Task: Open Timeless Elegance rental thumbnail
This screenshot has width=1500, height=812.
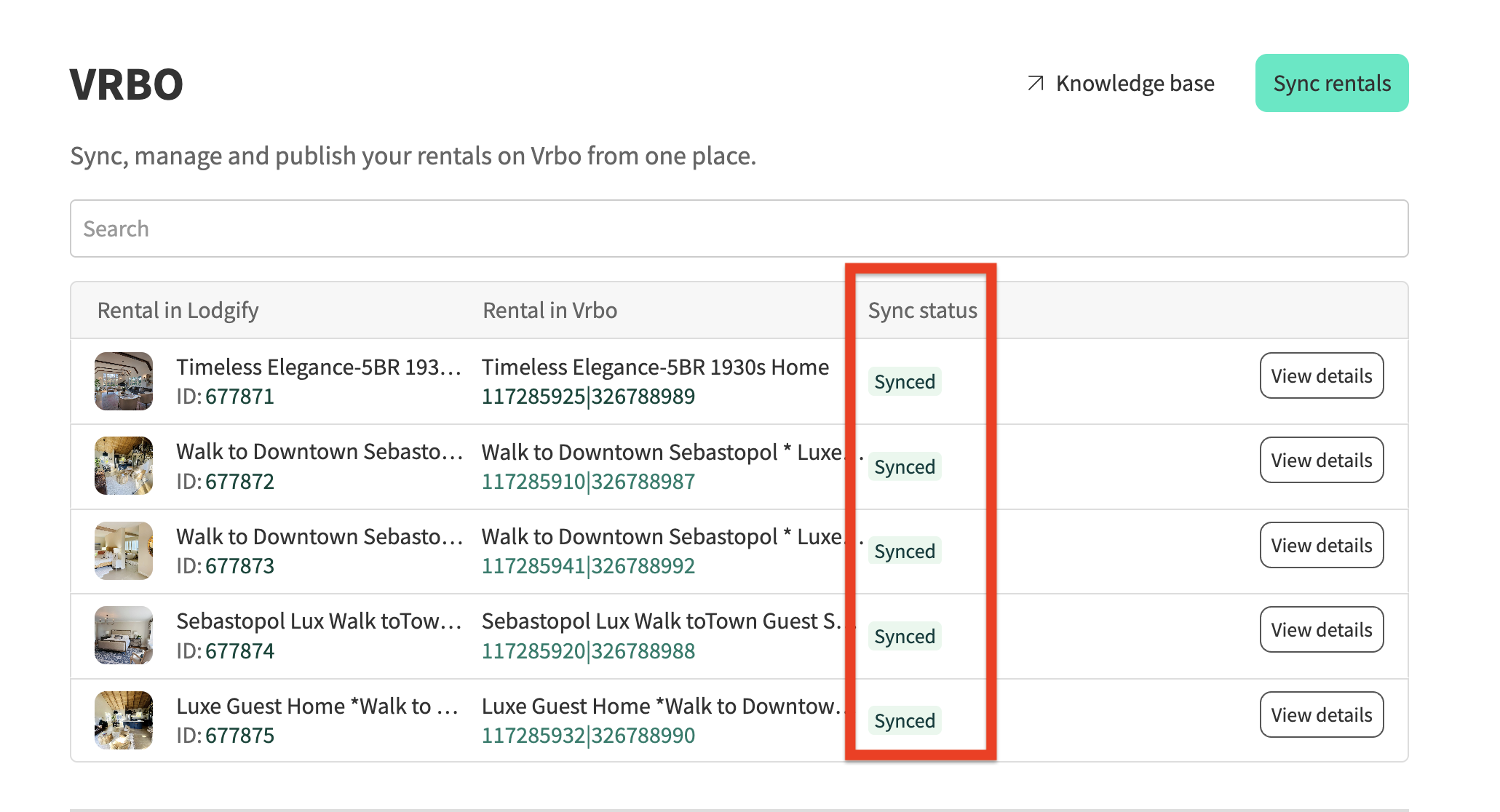Action: tap(124, 381)
